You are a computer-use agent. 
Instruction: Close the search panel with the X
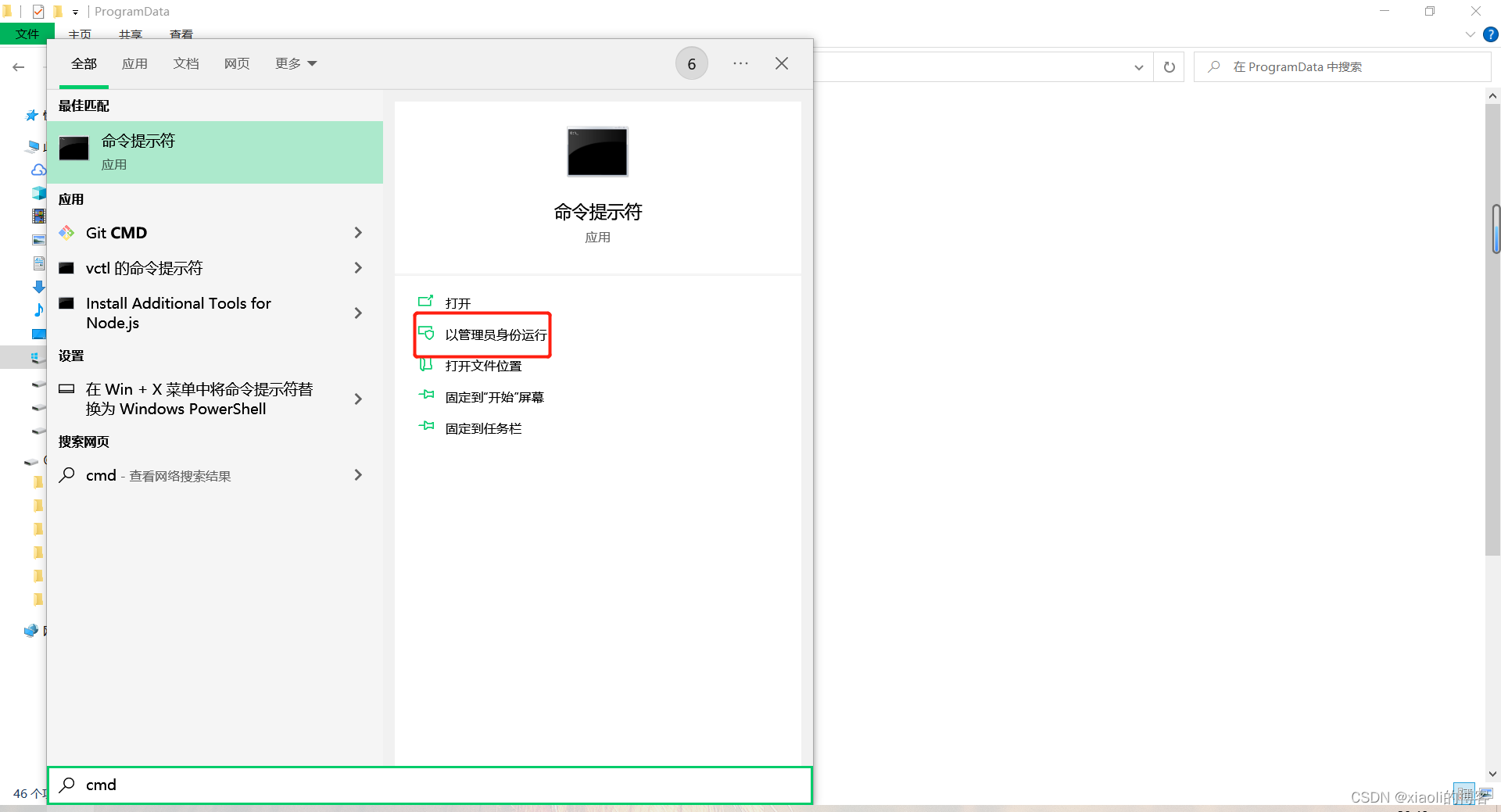coord(782,63)
